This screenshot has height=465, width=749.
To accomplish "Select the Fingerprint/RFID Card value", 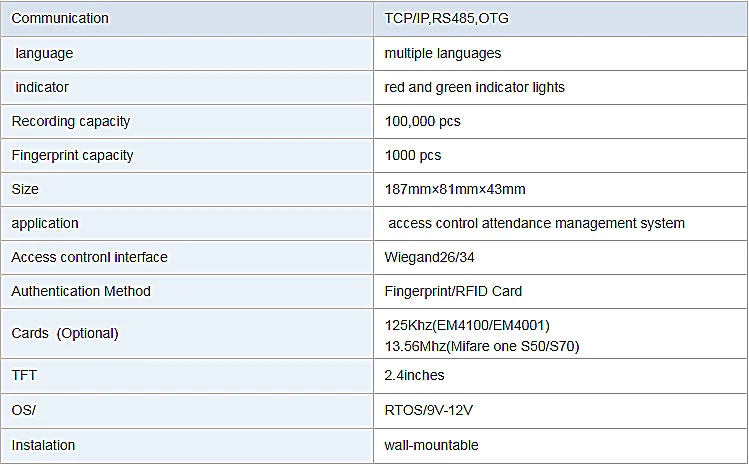I will pyautogui.click(x=453, y=291).
